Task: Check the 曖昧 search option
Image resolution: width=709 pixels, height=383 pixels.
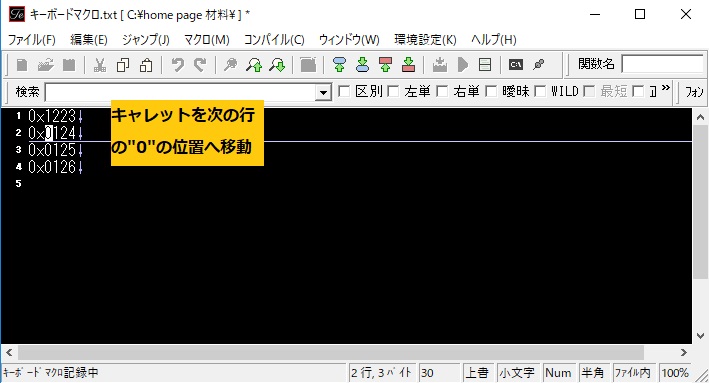Action: (x=491, y=92)
